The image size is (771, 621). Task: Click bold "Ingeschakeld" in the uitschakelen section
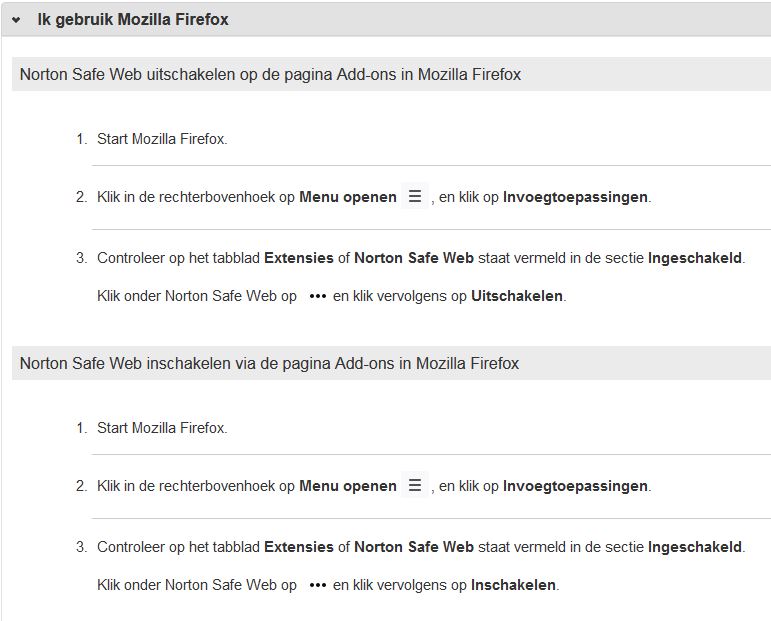click(695, 258)
